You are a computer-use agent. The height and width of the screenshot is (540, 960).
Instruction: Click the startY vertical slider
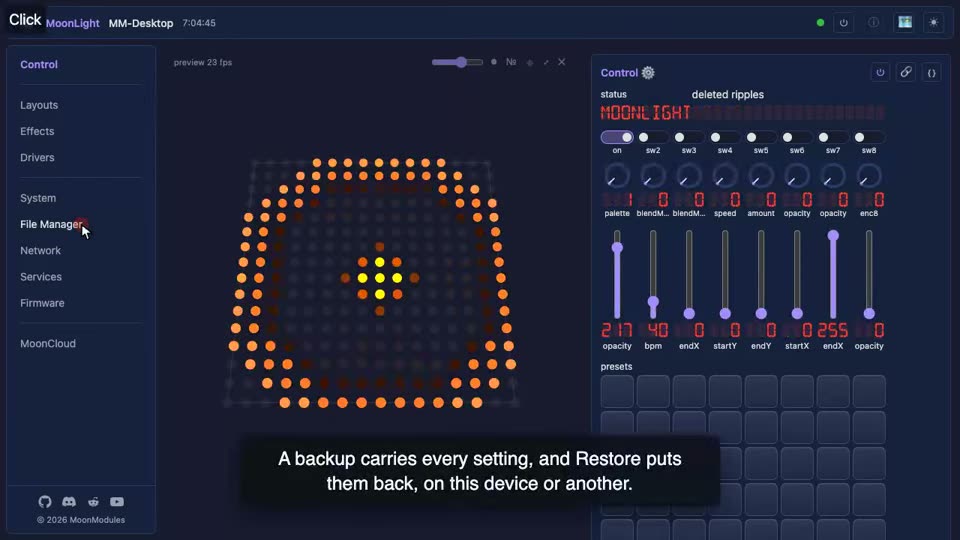[725, 274]
